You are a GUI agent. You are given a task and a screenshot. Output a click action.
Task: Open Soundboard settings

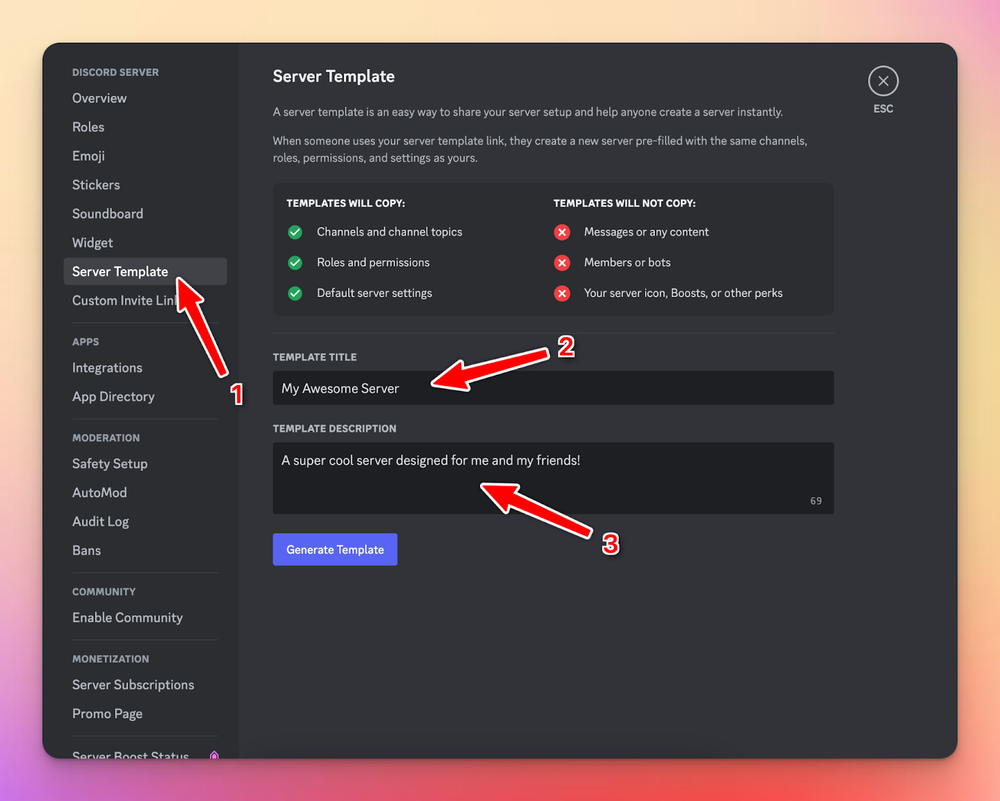pos(107,214)
